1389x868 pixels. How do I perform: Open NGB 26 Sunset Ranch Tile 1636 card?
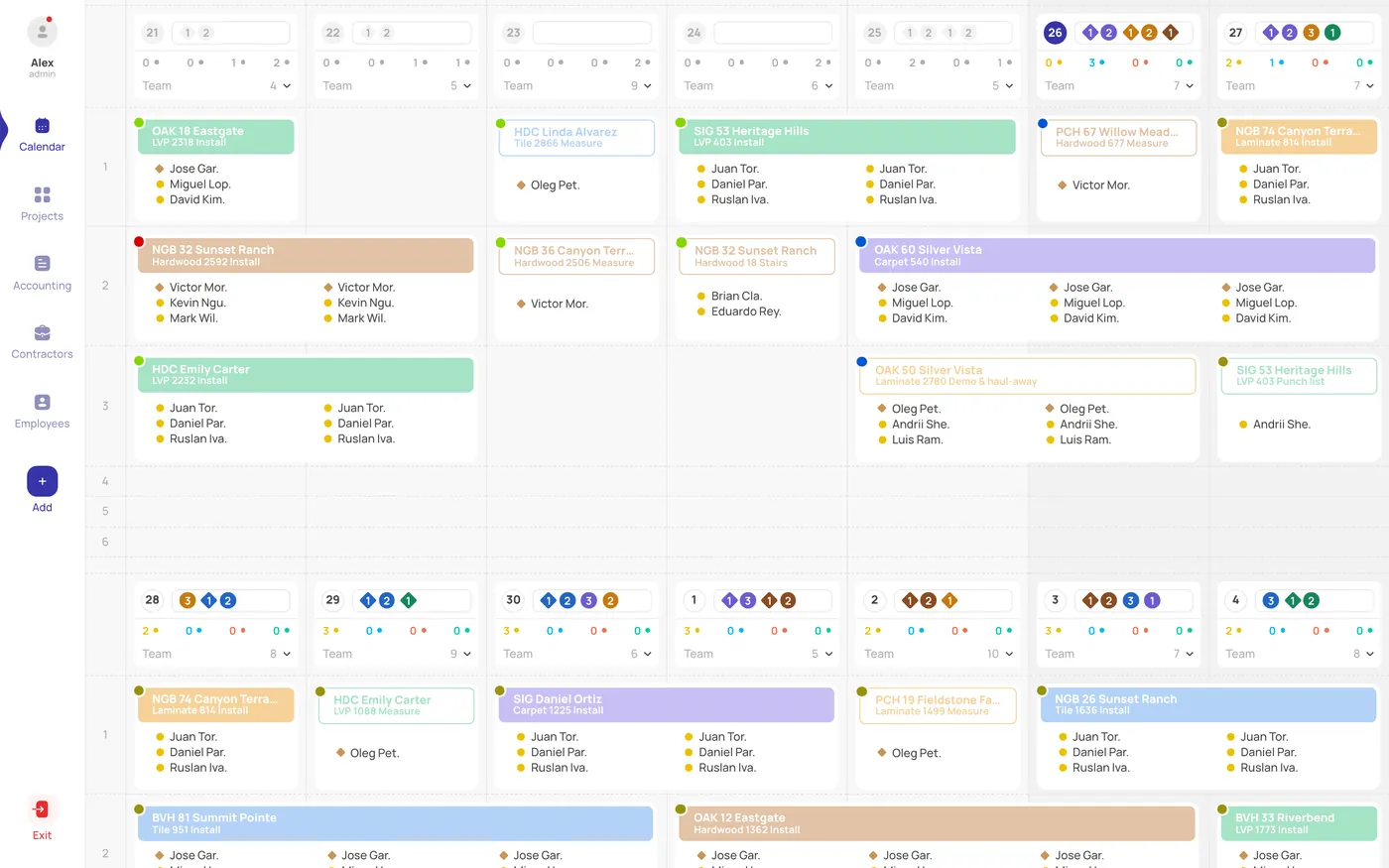(1208, 705)
